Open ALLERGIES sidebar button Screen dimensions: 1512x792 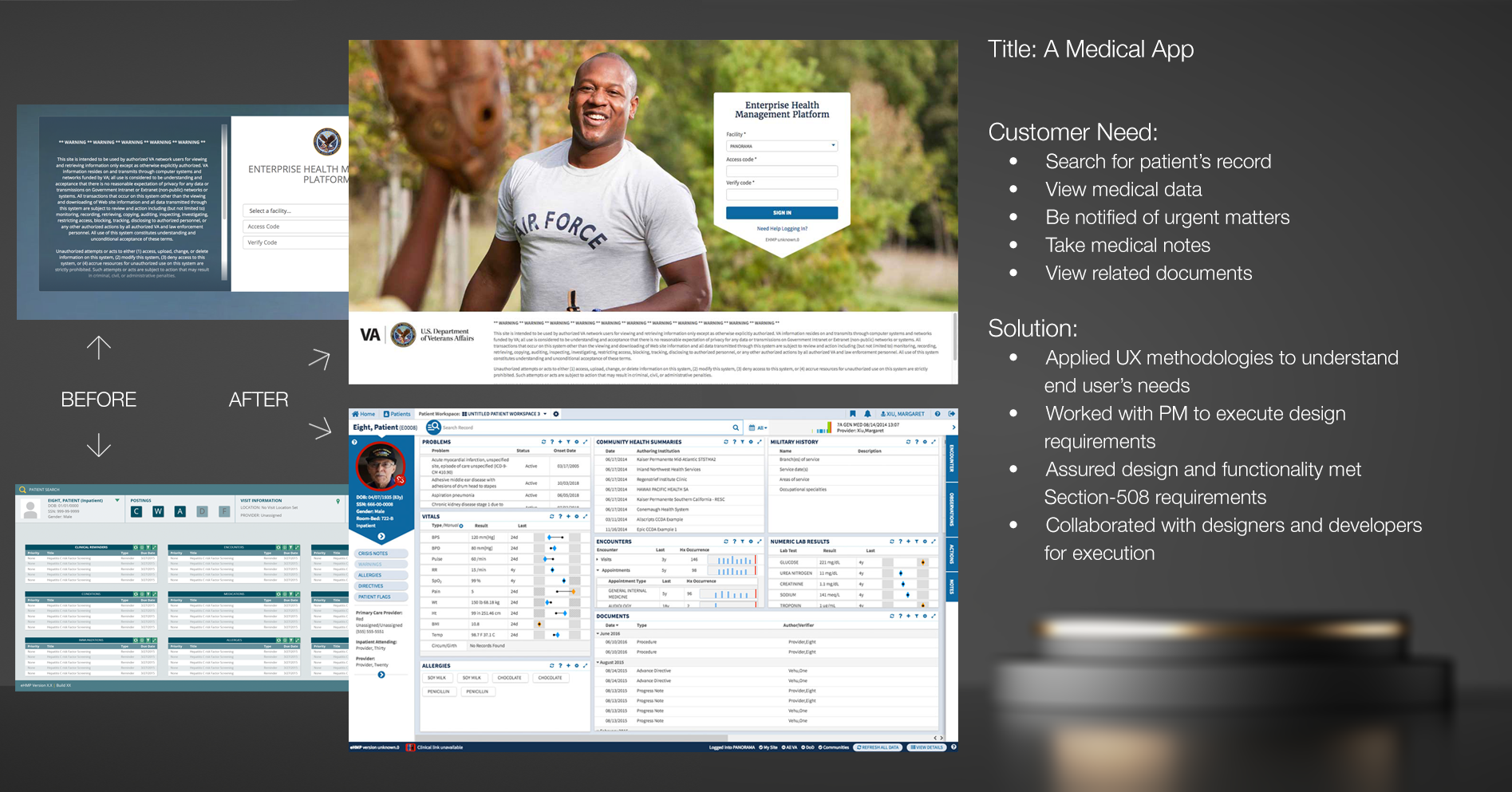click(381, 575)
